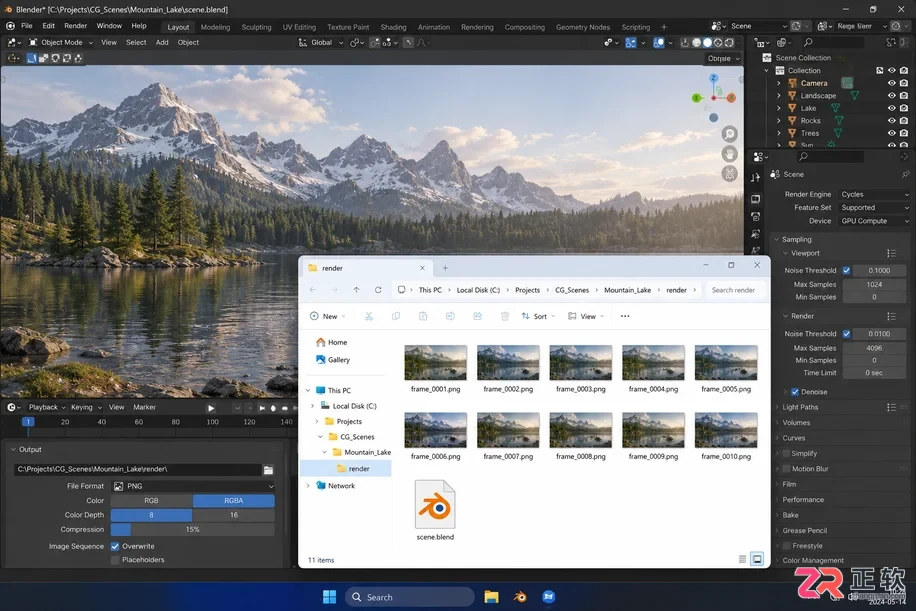The width and height of the screenshot is (916, 611).
Task: Click the viewport pan hand gizmo
Action: click(729, 154)
